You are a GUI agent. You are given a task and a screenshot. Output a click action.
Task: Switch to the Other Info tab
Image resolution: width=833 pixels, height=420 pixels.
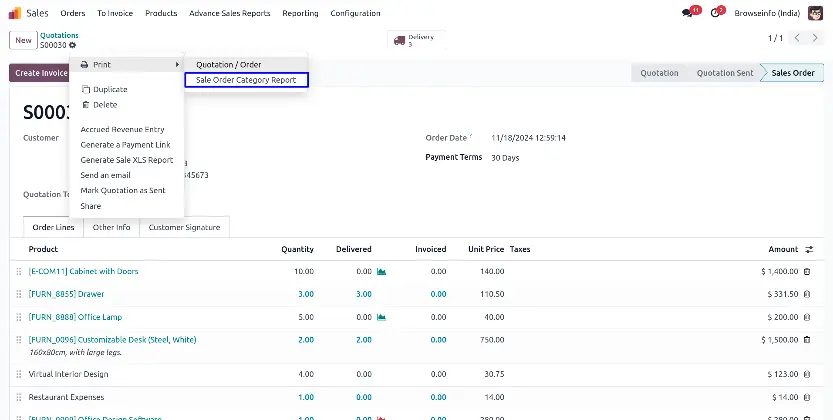click(111, 227)
